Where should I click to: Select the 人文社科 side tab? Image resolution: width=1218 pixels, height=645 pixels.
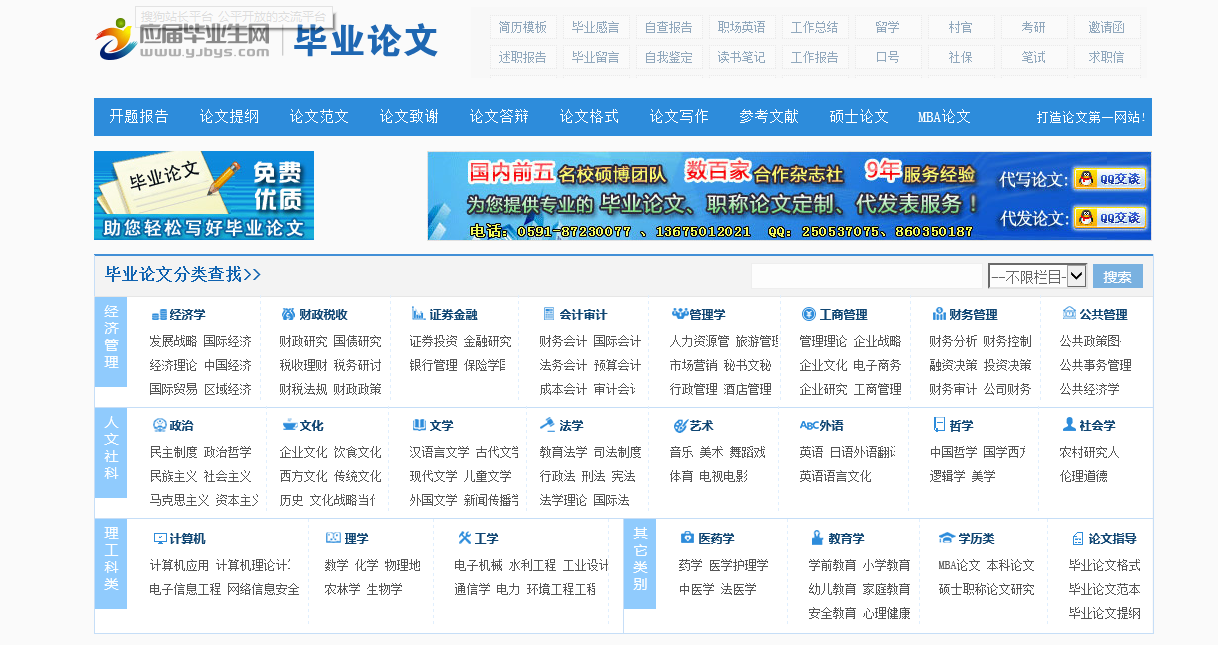point(111,452)
